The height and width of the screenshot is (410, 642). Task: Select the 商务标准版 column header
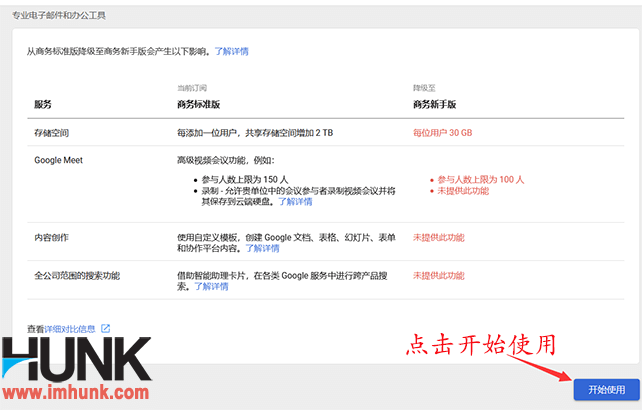point(199,104)
